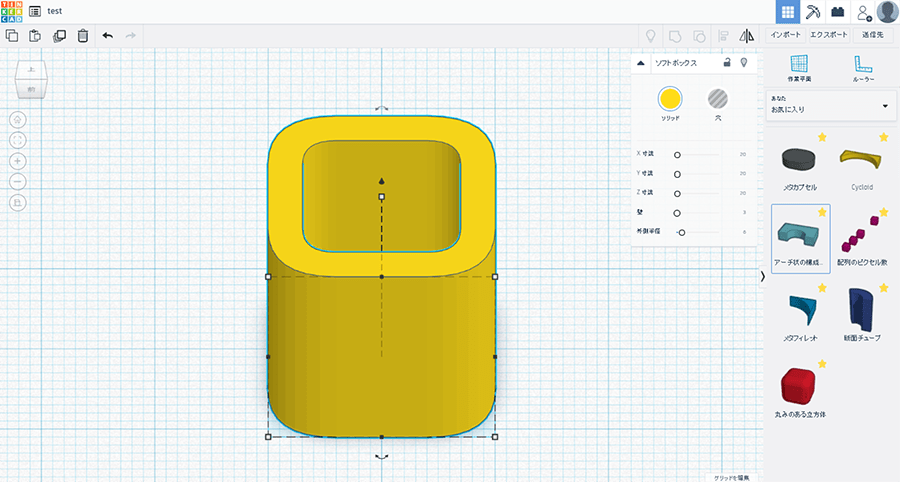Set the shape to hole (穴) mode
This screenshot has width=900, height=482.
click(x=717, y=98)
